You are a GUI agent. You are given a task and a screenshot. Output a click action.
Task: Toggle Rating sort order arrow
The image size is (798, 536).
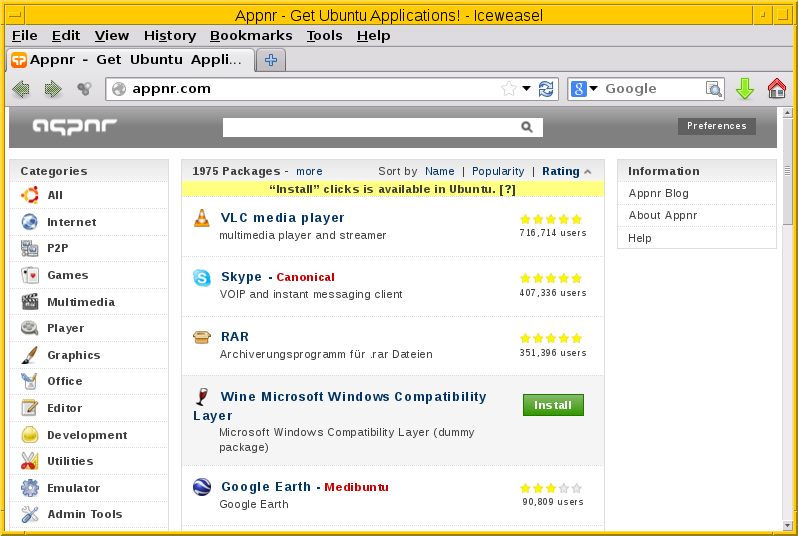pyautogui.click(x=588, y=172)
